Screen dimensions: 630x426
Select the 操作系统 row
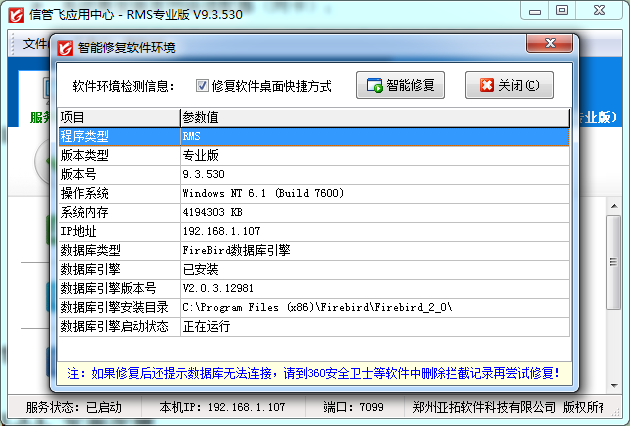[118, 193]
